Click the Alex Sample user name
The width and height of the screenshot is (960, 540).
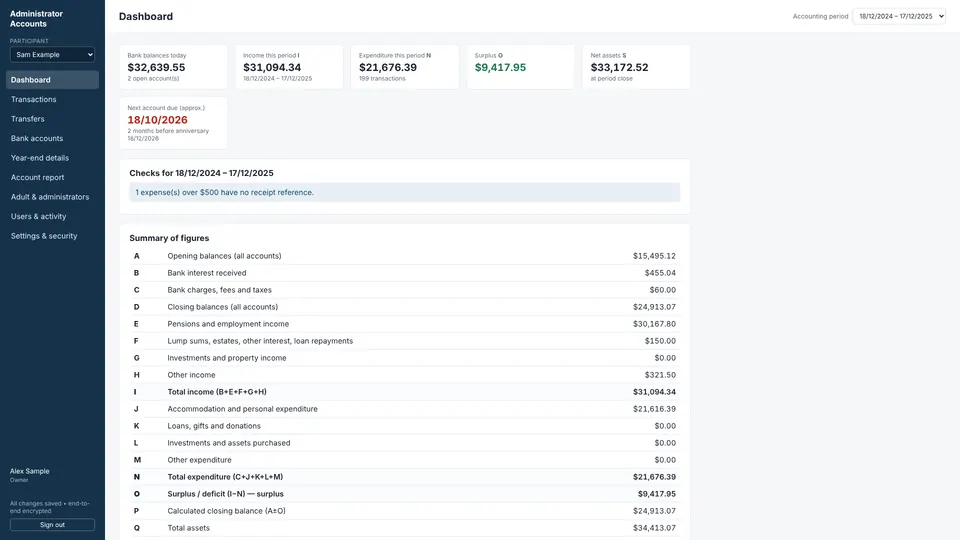[29, 471]
